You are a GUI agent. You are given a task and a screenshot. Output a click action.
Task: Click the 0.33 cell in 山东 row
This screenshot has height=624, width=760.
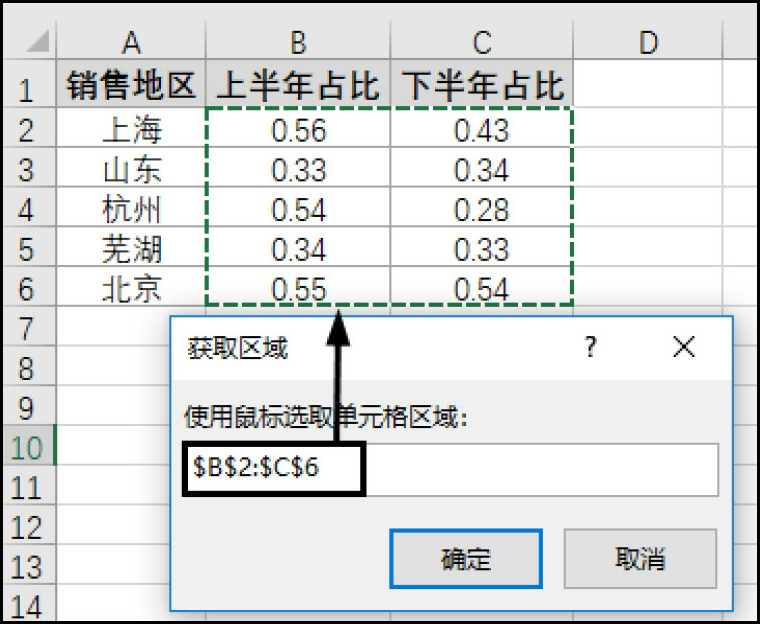(x=298, y=167)
